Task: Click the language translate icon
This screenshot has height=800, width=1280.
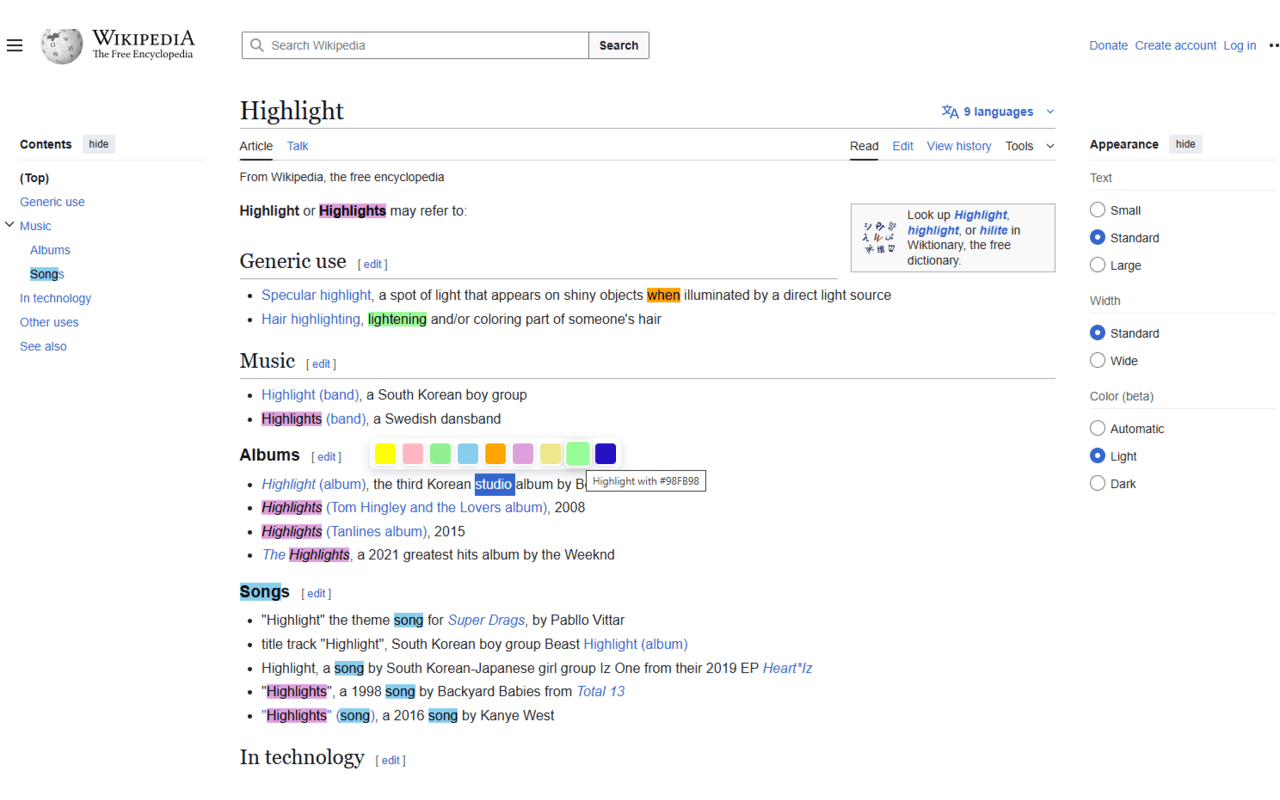Action: point(950,112)
